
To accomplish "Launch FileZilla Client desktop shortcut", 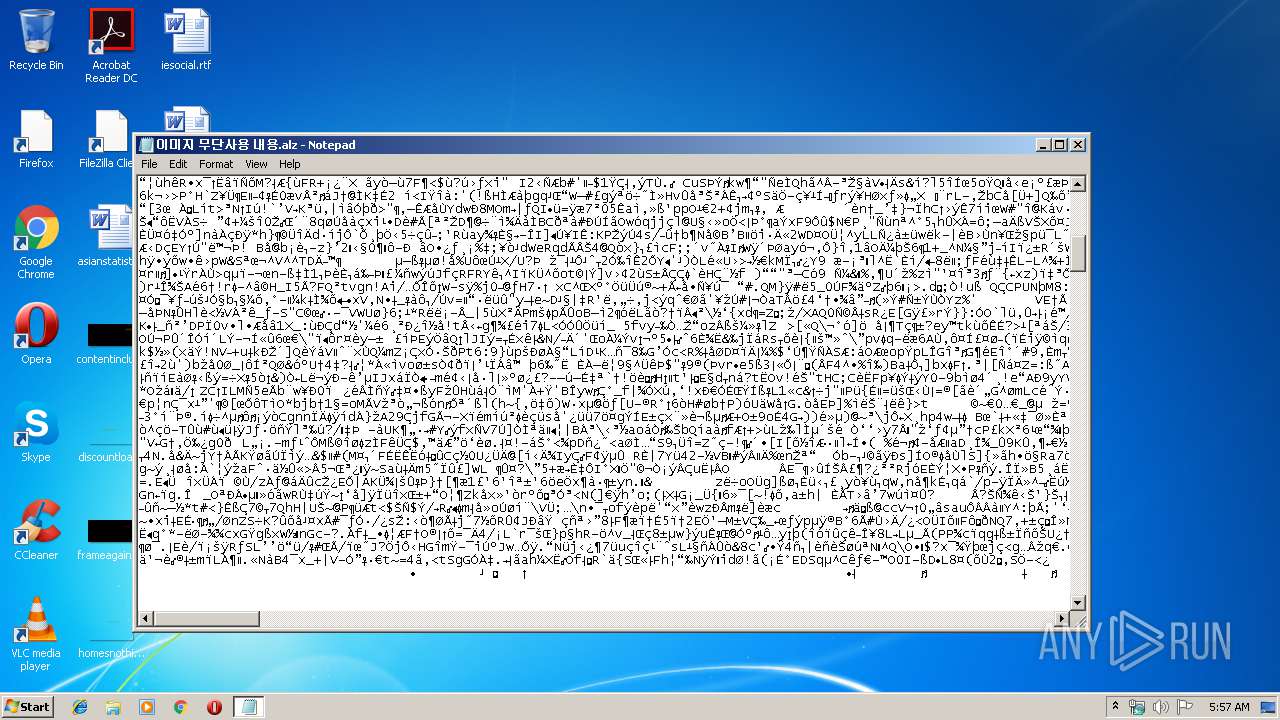I will (x=106, y=138).
